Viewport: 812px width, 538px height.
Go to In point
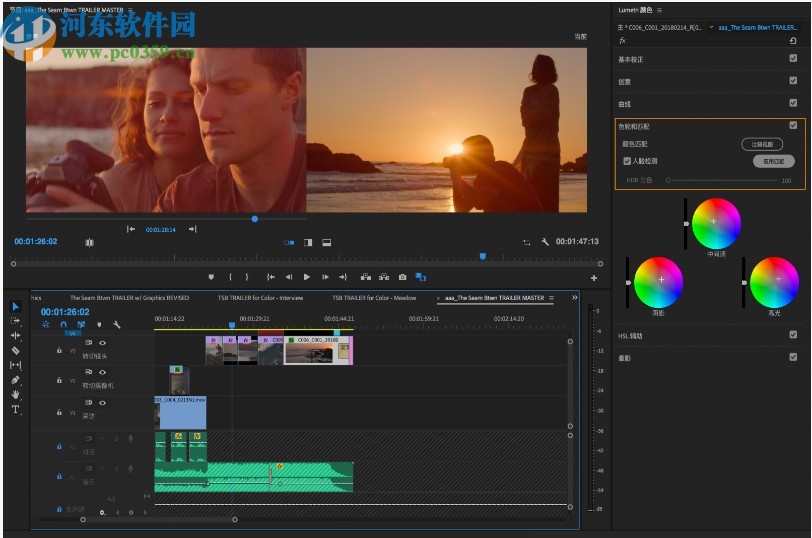tap(270, 277)
